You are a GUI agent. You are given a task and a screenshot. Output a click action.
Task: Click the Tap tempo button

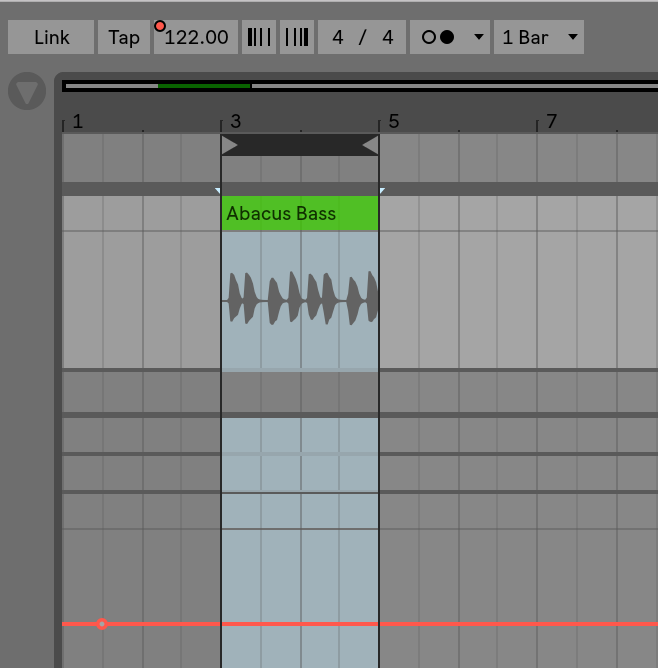pyautogui.click(x=124, y=37)
